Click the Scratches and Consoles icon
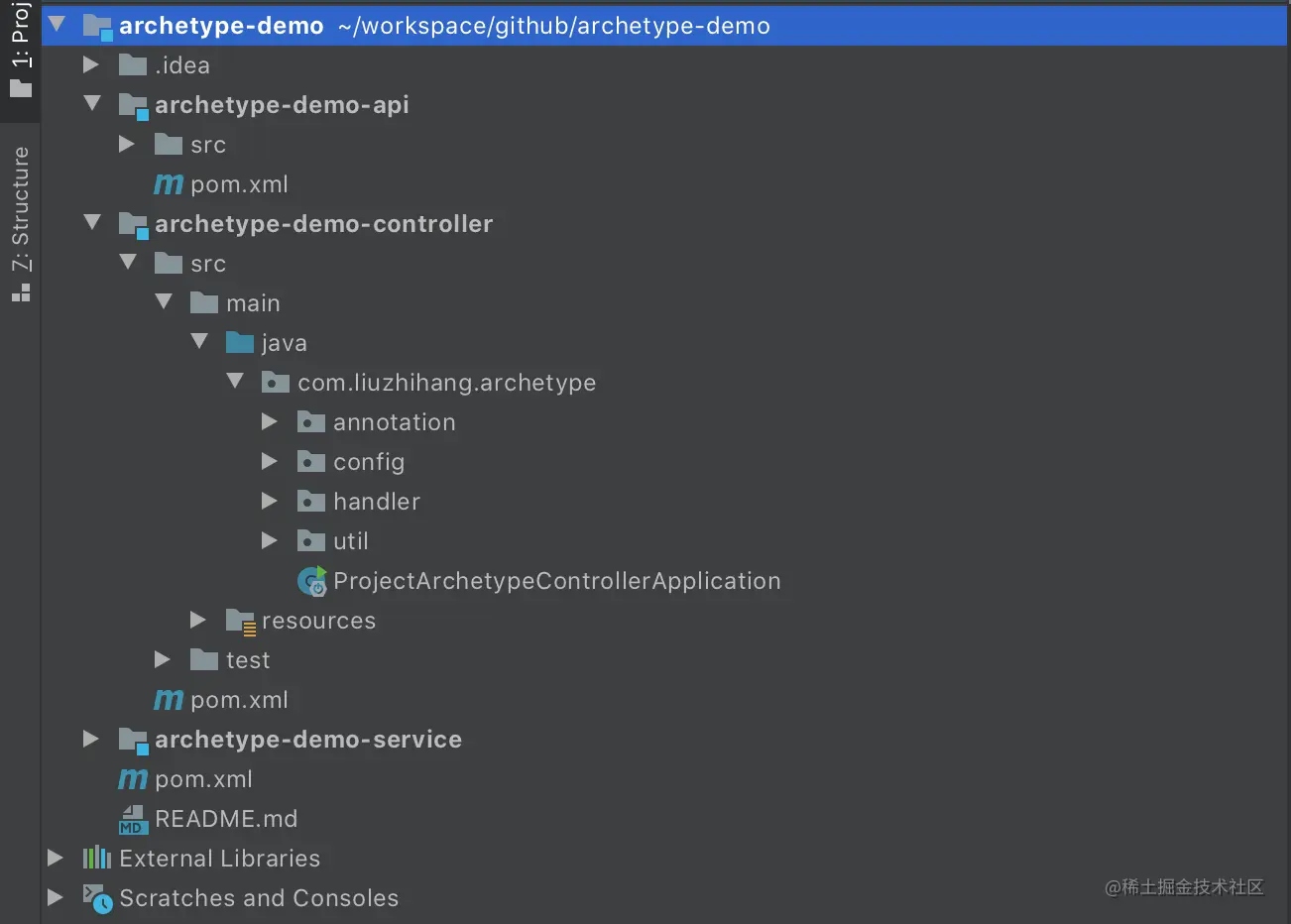This screenshot has height=924, width=1291. tap(97, 897)
